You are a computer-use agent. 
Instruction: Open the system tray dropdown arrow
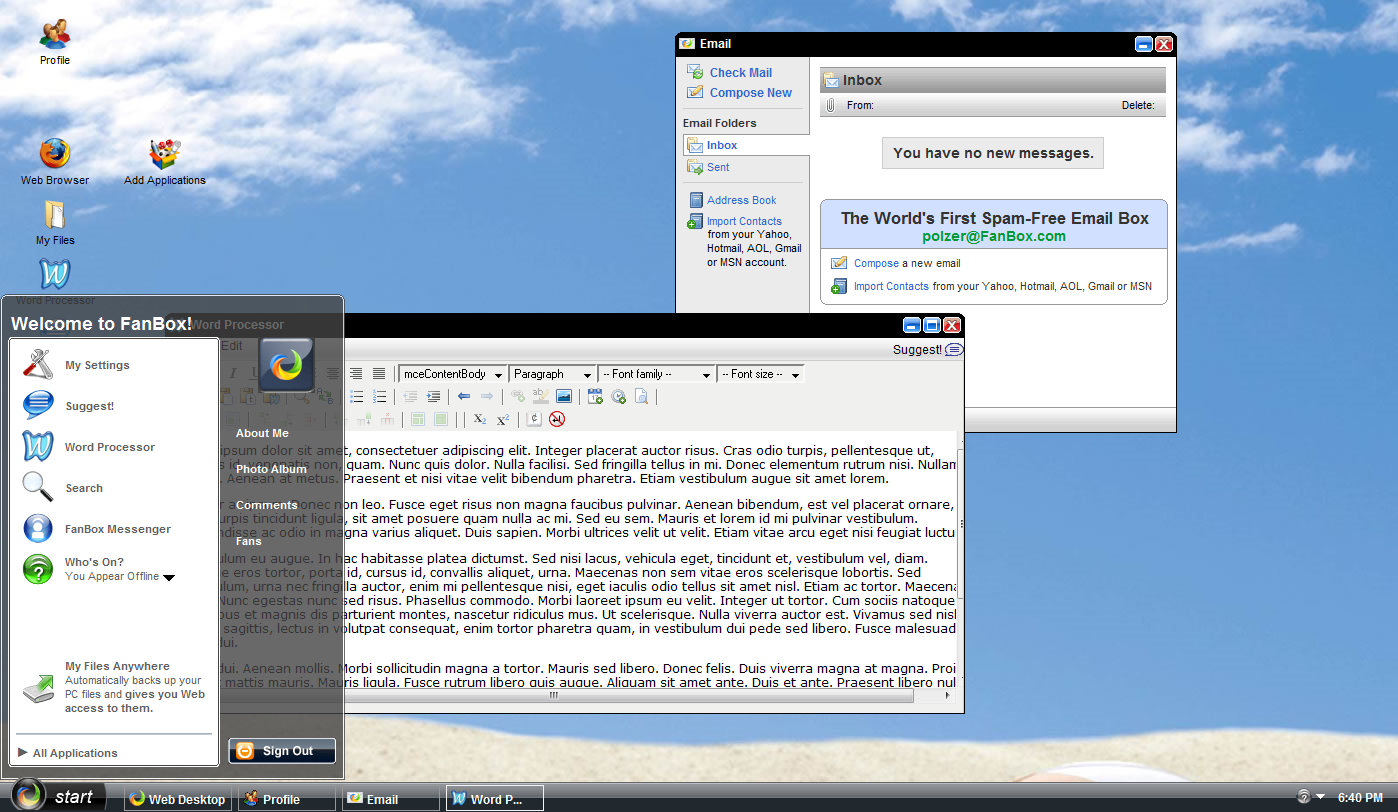coord(1321,797)
